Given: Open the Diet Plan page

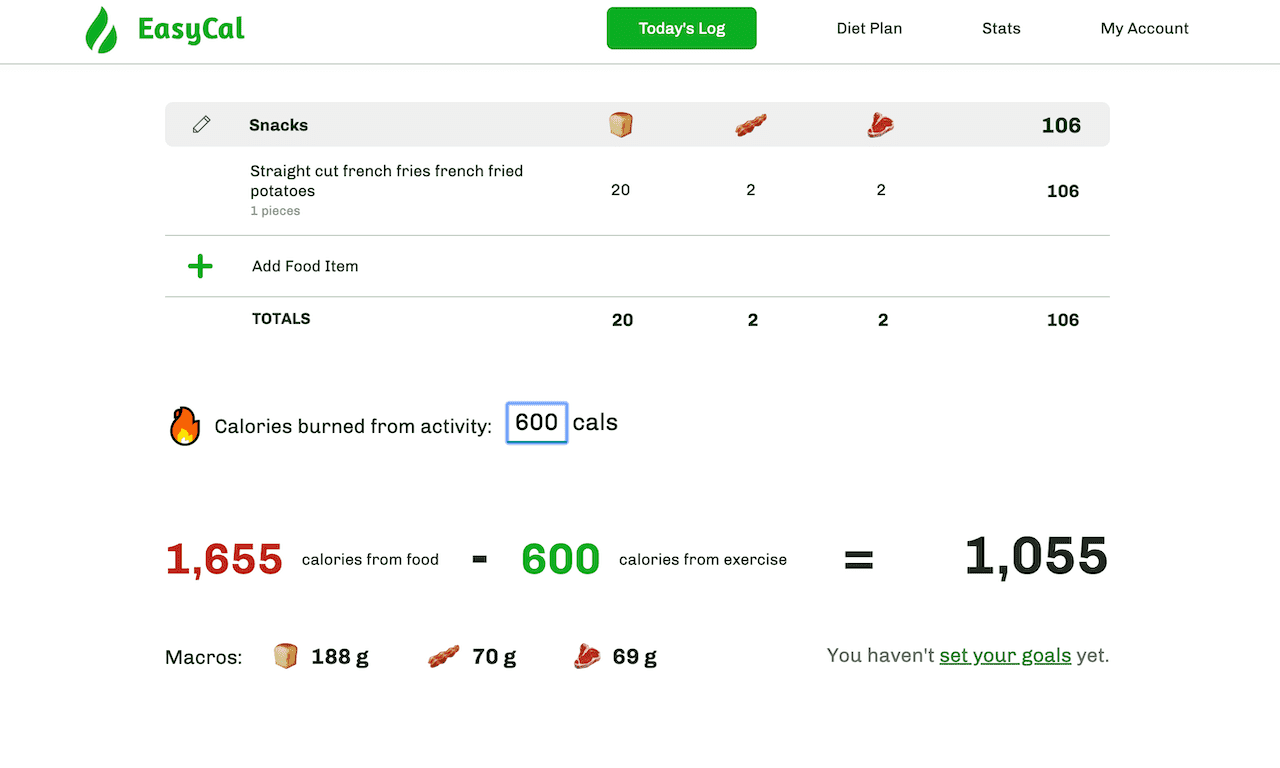Looking at the screenshot, I should pyautogui.click(x=869, y=28).
